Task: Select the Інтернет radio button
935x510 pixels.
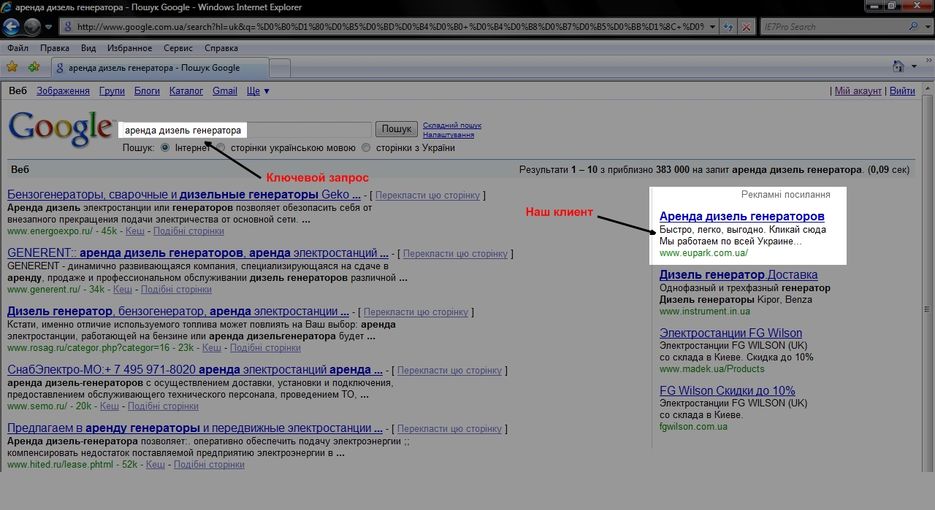Action: pos(165,147)
